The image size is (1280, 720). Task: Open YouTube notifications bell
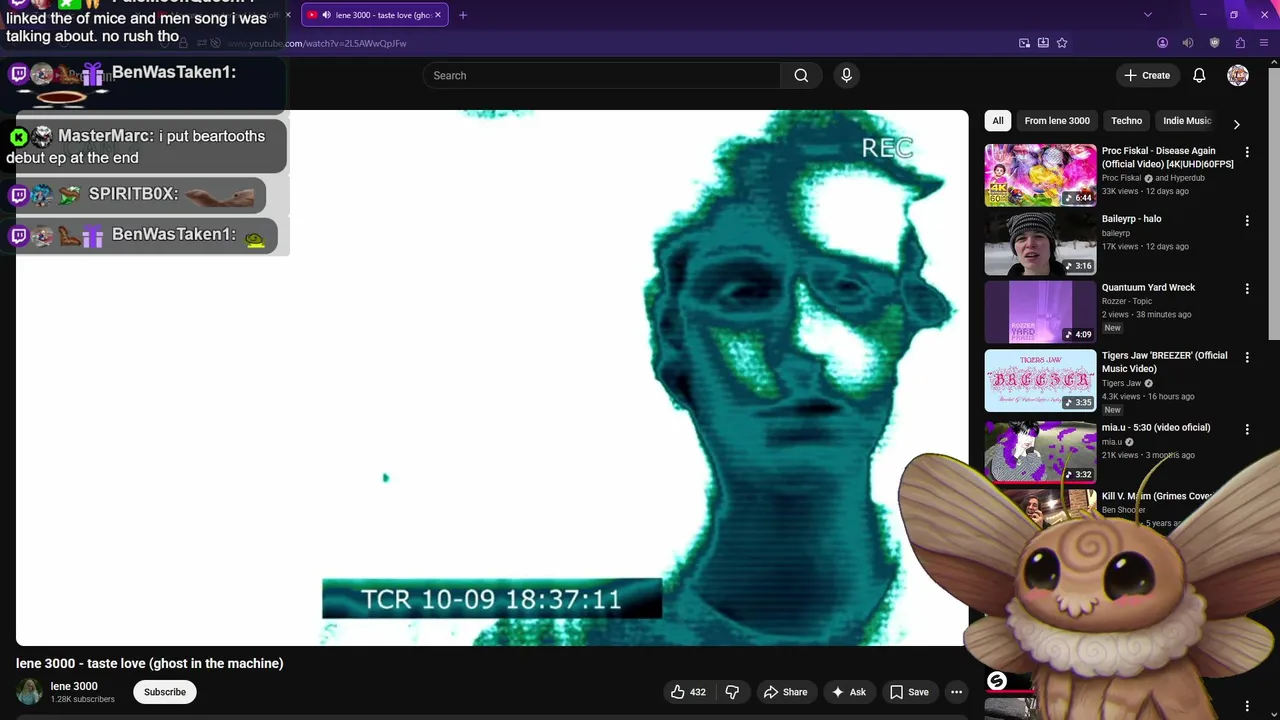1199,75
